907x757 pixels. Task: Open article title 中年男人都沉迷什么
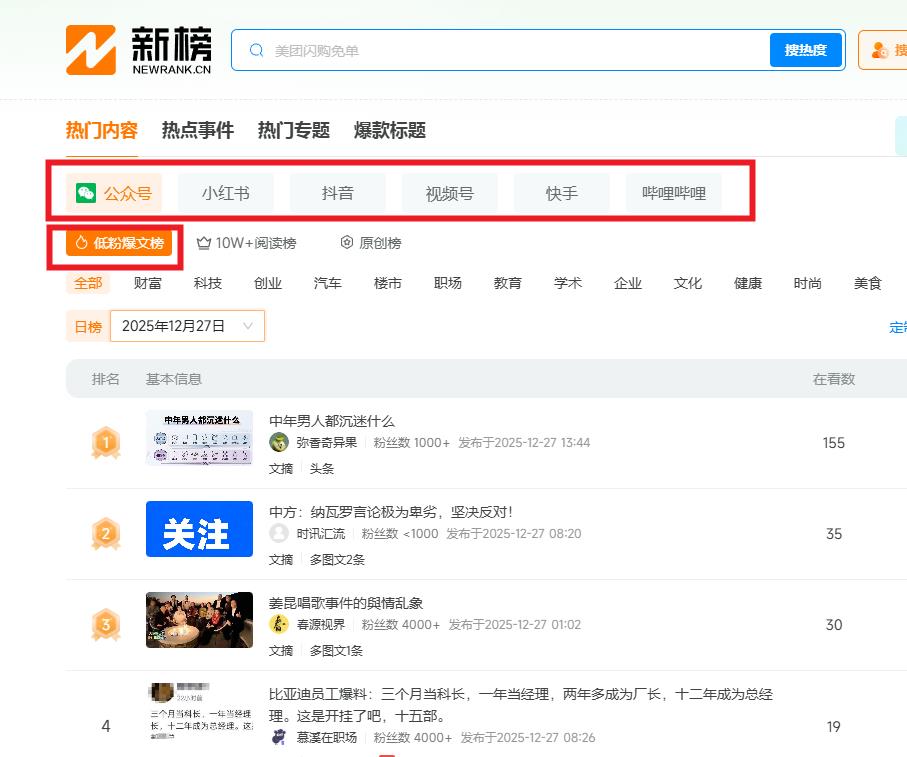tap(332, 421)
